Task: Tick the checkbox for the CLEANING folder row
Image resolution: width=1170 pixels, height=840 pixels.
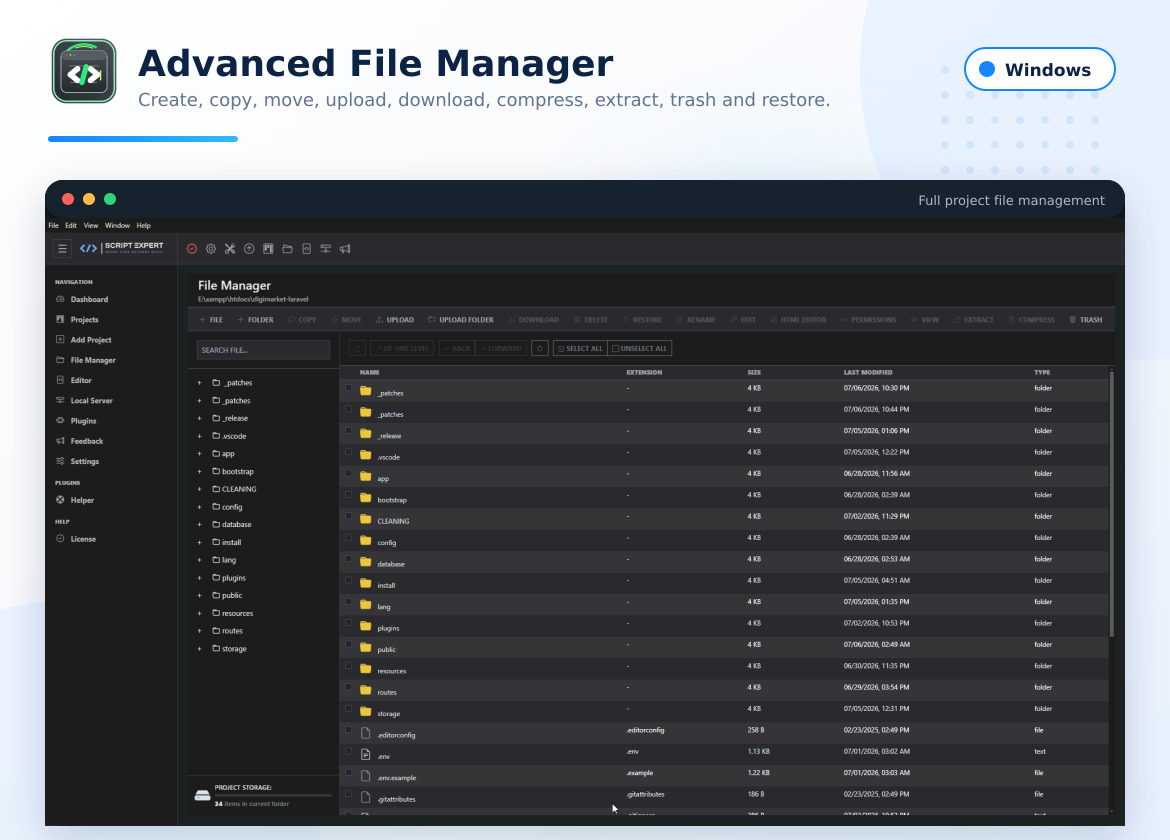Action: tap(348, 515)
